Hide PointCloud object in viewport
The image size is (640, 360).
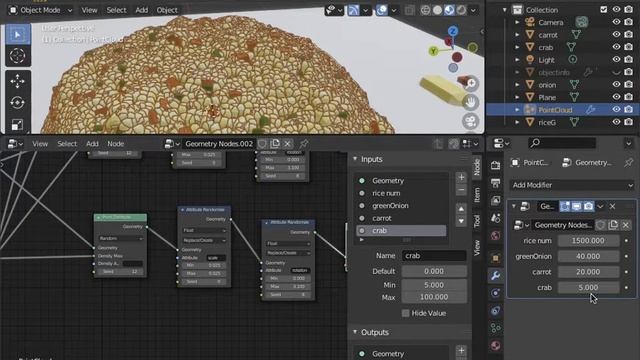(x=616, y=109)
